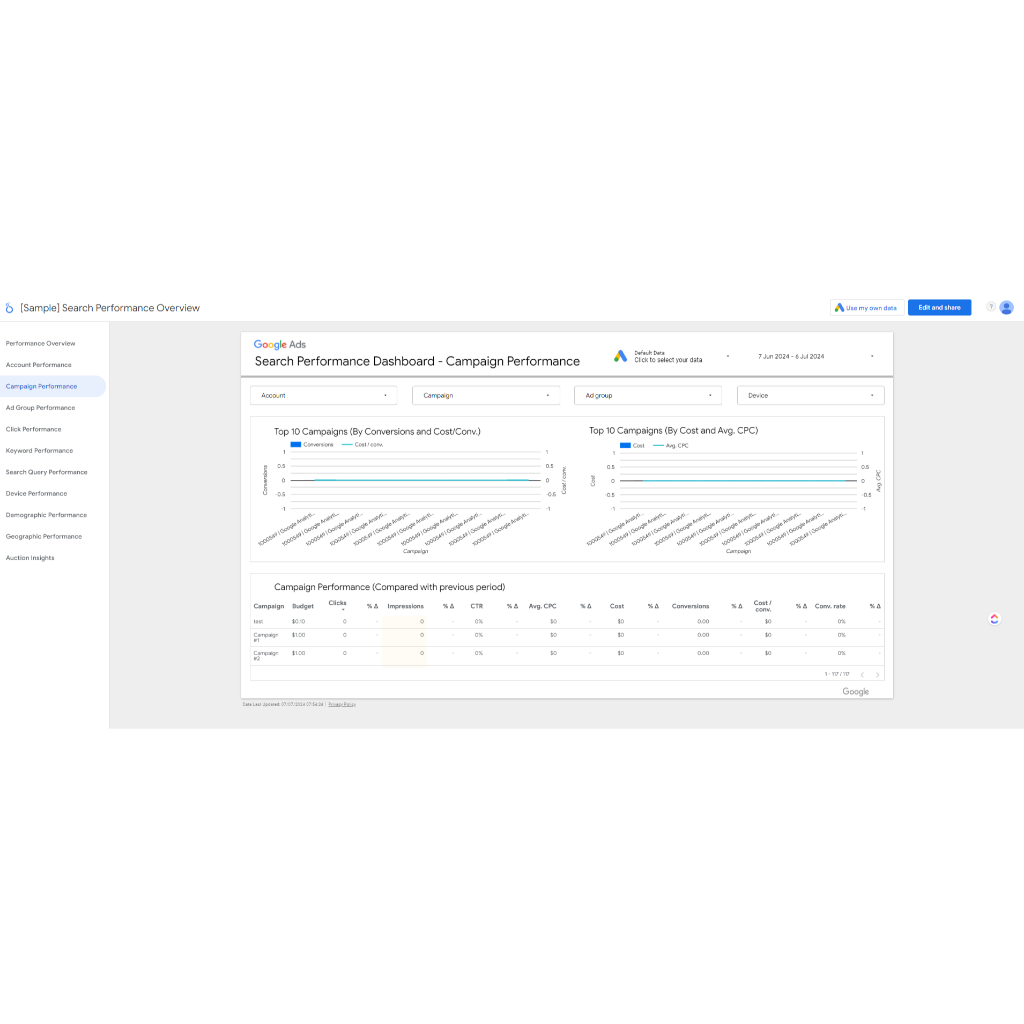This screenshot has height=1024, width=1024.
Task: Click the Google Ads icon beside Default Data
Action: 620,356
